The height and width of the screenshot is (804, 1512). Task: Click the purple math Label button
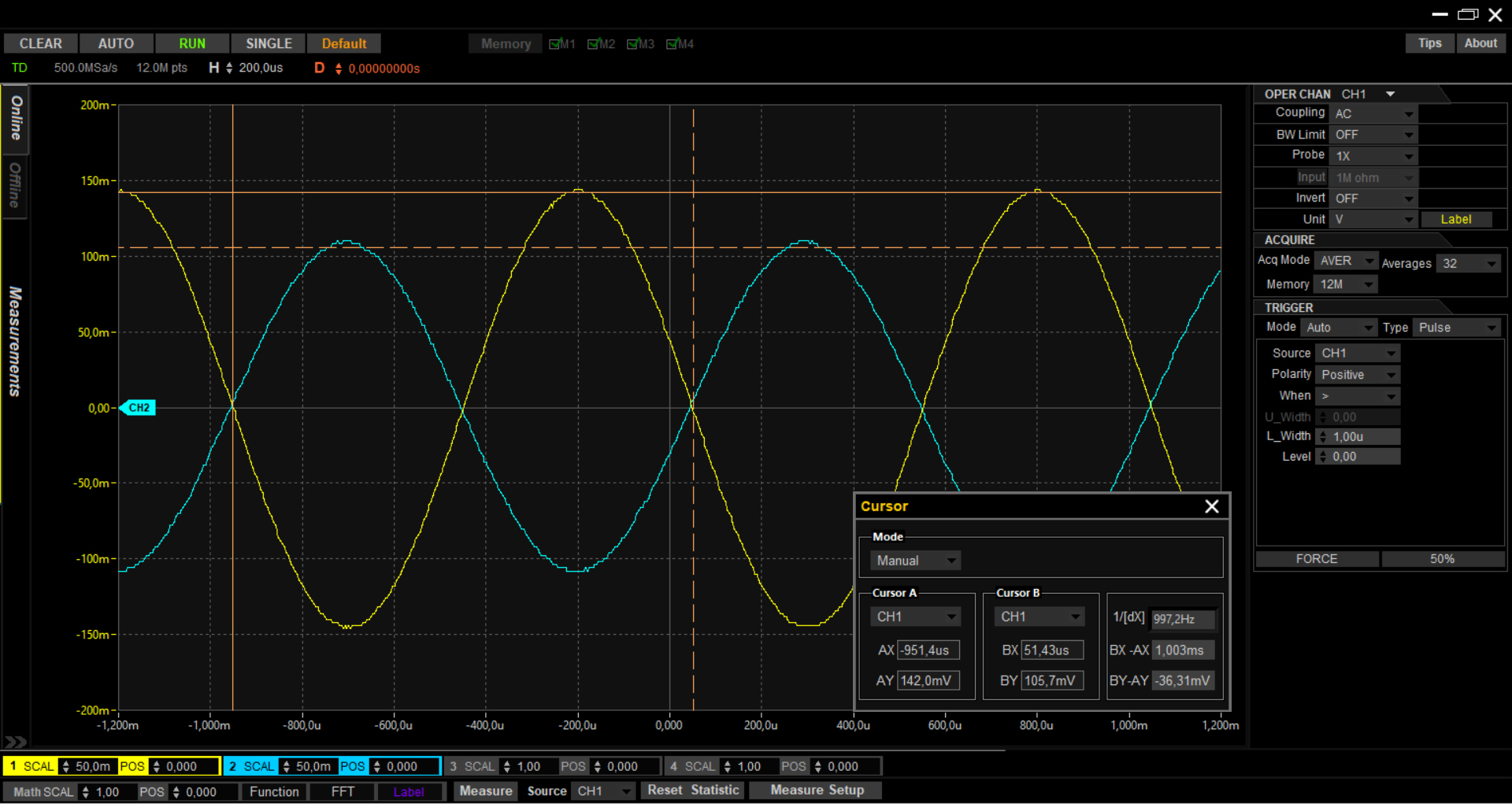point(409,791)
